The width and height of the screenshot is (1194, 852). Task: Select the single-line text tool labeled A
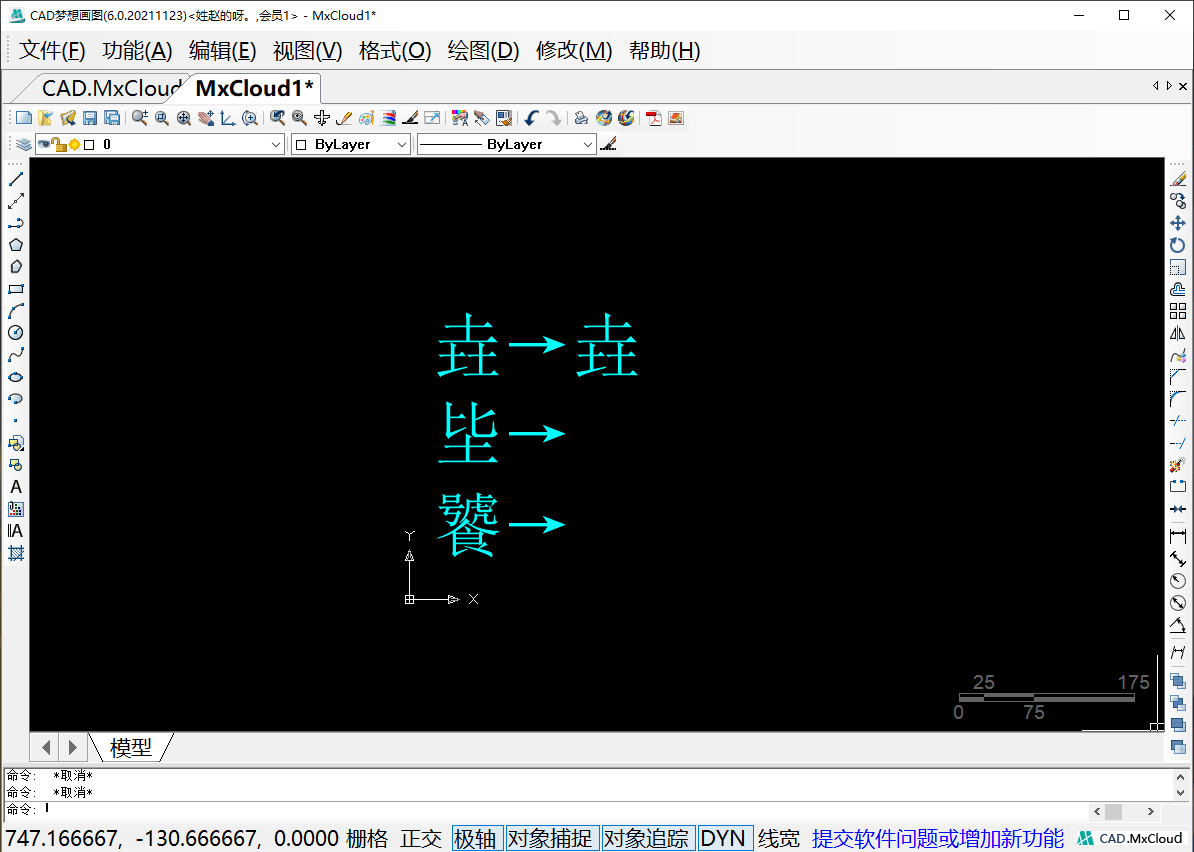pyautogui.click(x=16, y=487)
